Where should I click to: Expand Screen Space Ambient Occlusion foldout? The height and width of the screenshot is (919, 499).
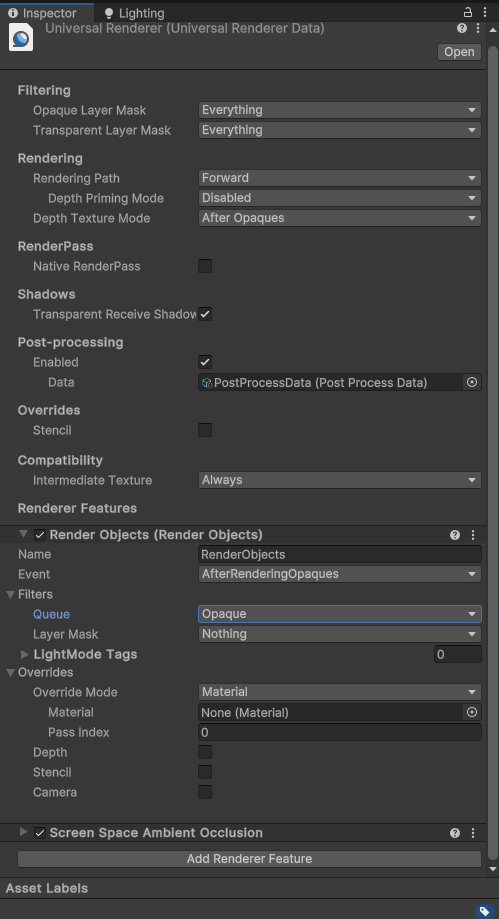(x=23, y=832)
